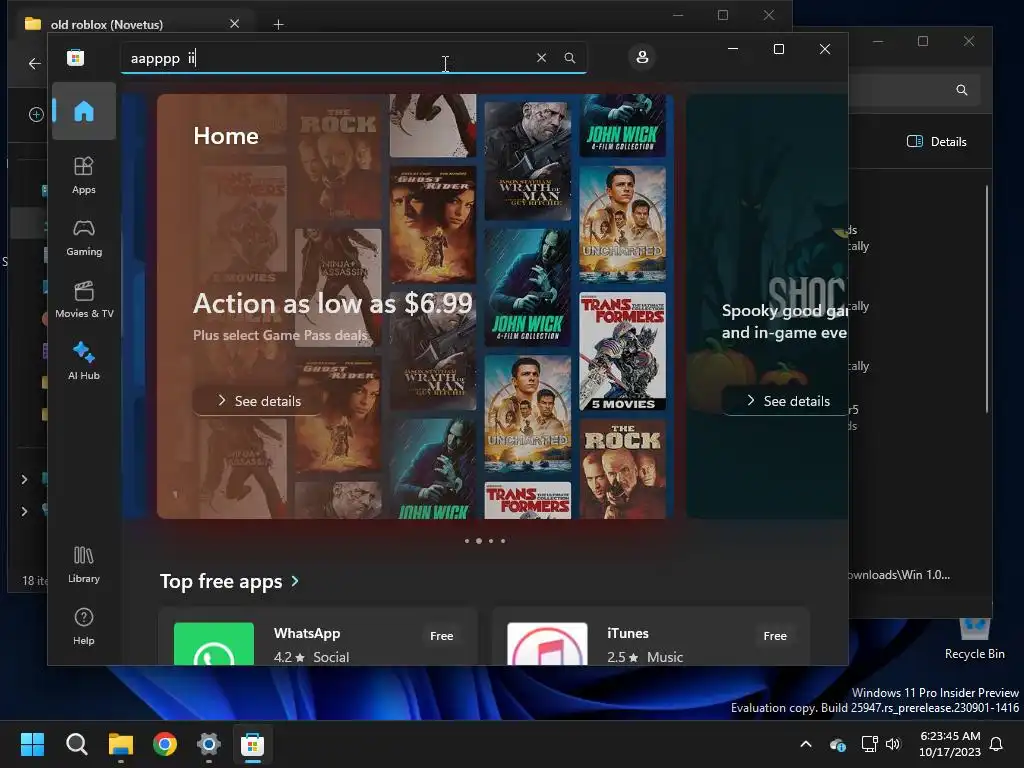Open taskbar Search
Image resolution: width=1024 pixels, height=768 pixels.
[76, 744]
